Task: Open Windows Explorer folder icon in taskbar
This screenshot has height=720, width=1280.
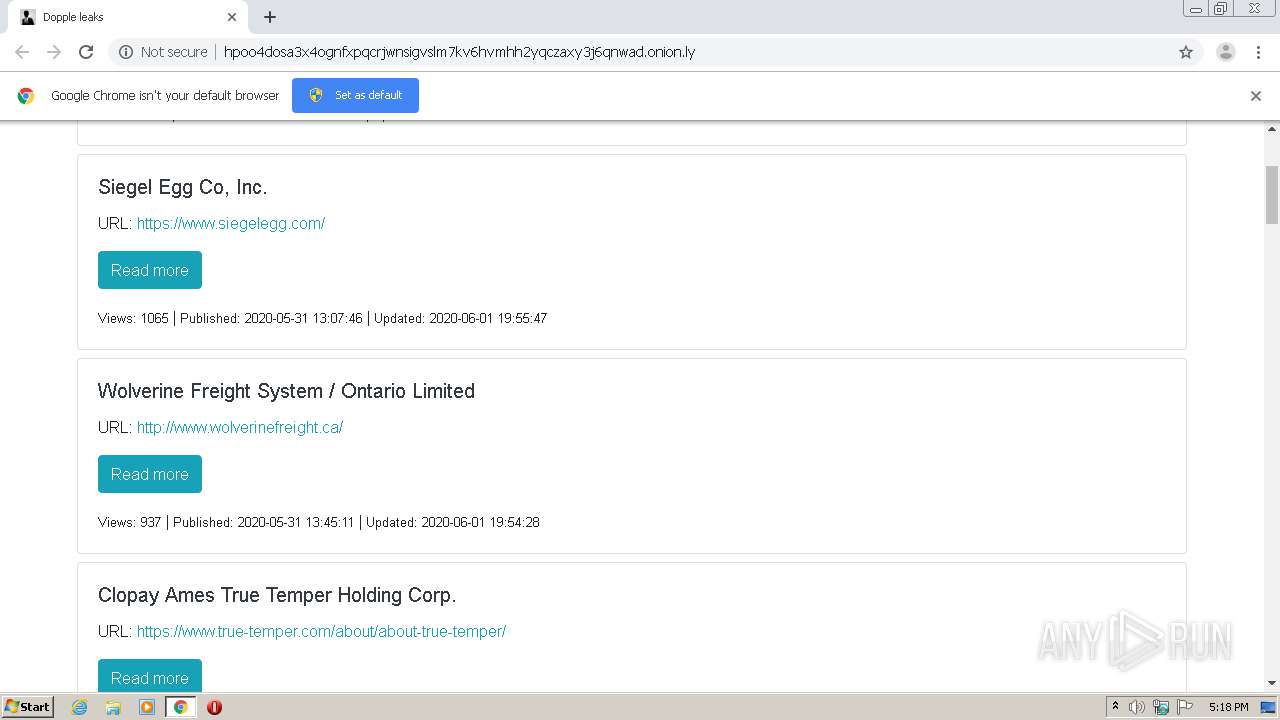Action: (x=113, y=707)
